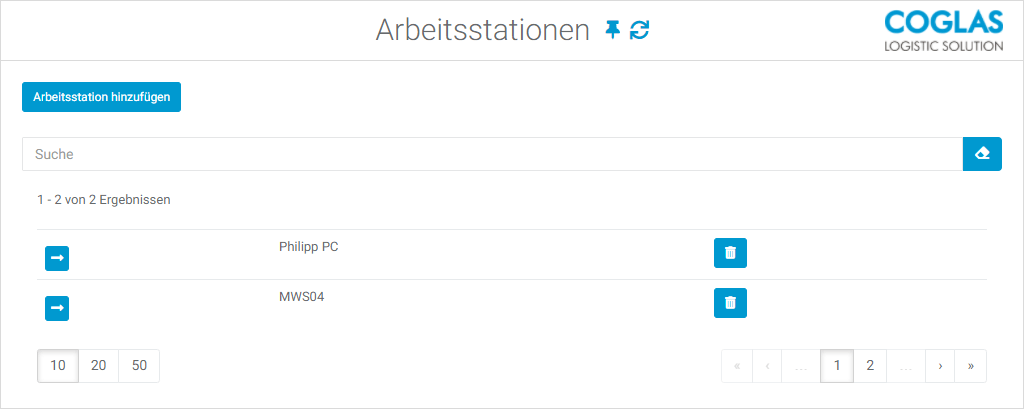Delete the MWS04 workstation
The height and width of the screenshot is (409, 1024).
(x=730, y=303)
